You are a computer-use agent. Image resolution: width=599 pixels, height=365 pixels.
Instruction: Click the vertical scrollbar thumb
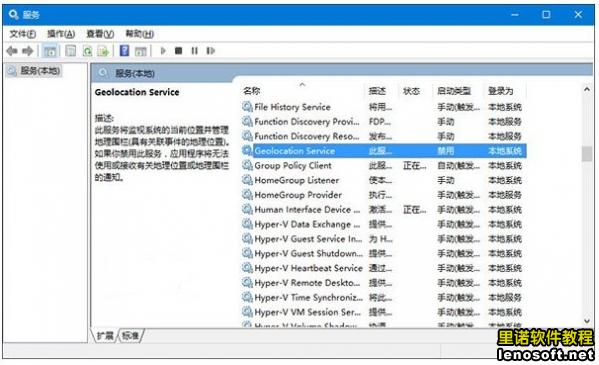pyautogui.click(x=587, y=154)
